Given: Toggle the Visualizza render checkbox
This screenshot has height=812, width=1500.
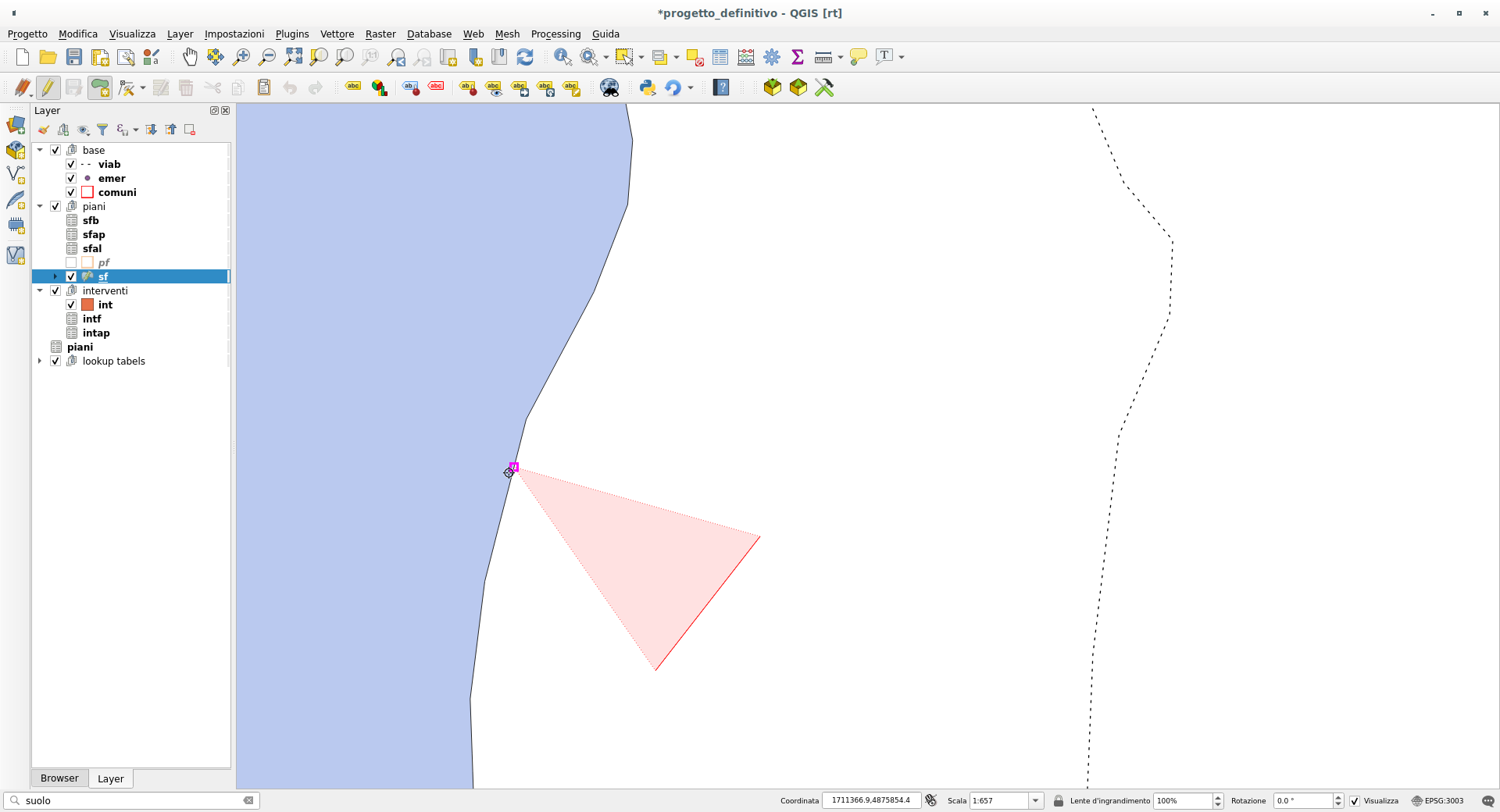Looking at the screenshot, I should (x=1355, y=801).
